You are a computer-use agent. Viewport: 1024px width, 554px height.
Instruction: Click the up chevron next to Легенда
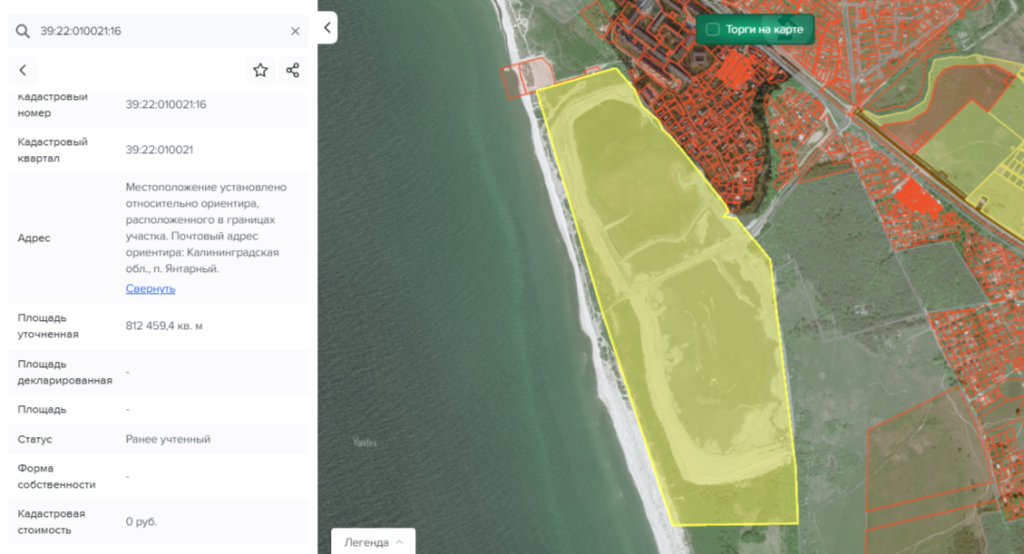(400, 542)
